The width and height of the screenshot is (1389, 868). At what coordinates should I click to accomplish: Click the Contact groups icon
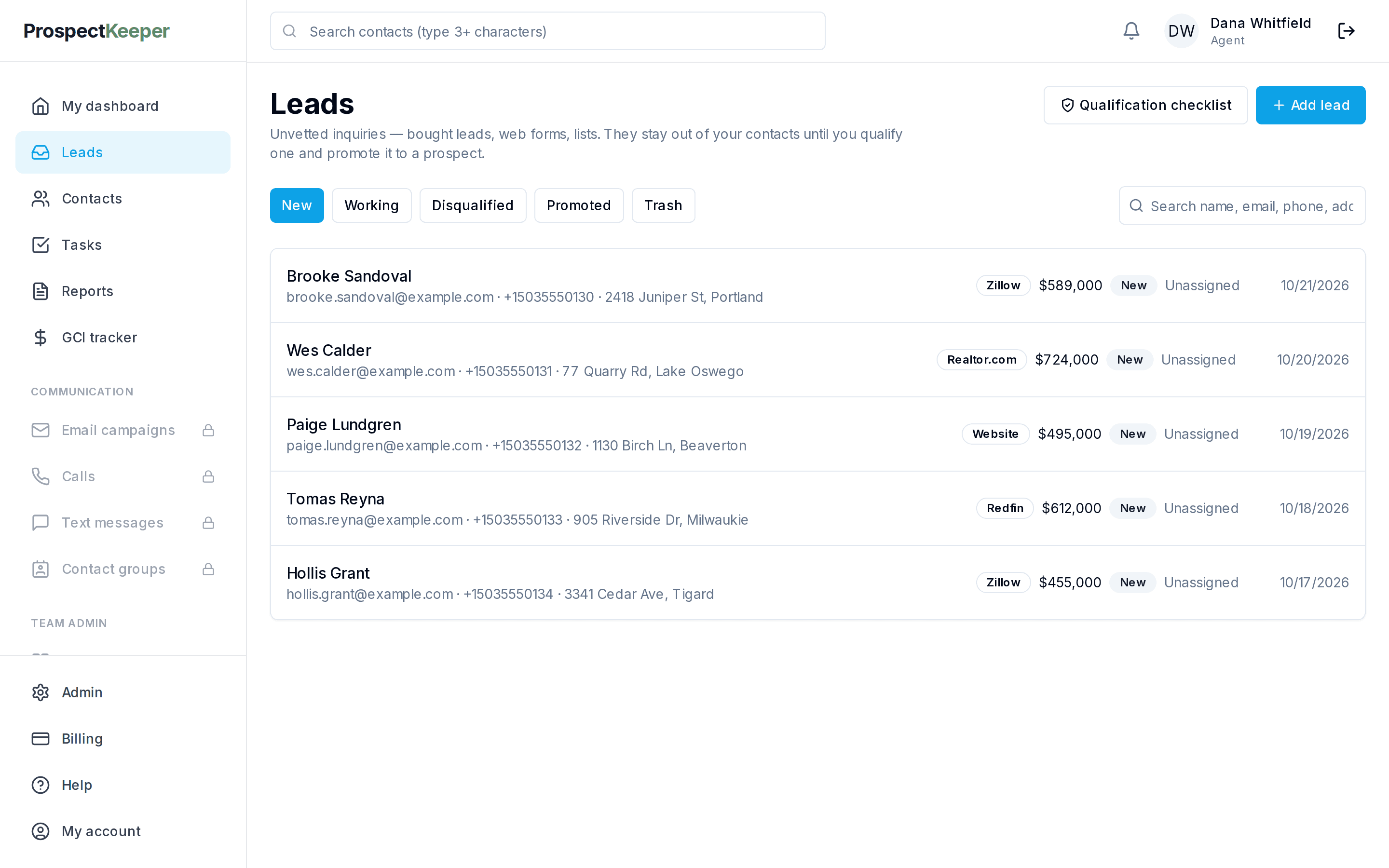click(x=40, y=569)
